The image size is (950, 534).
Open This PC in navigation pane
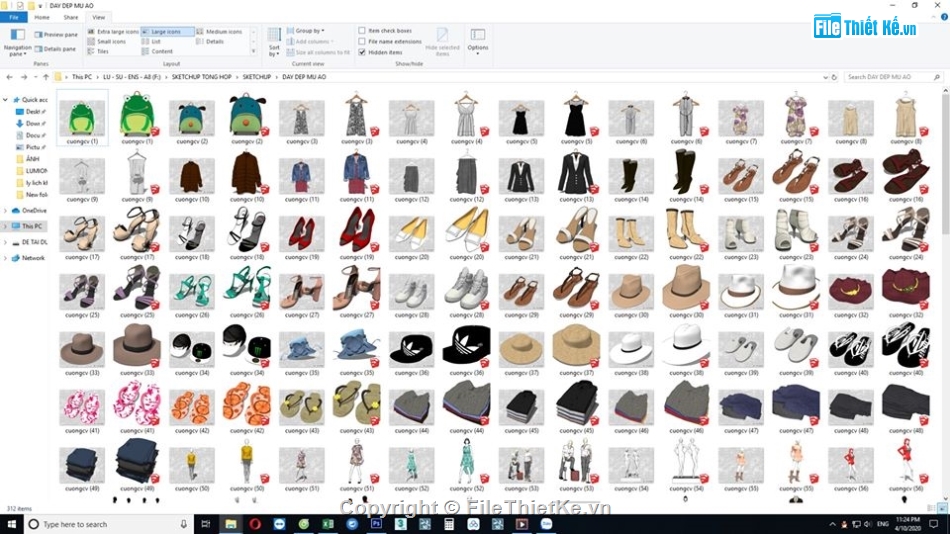pos(32,226)
